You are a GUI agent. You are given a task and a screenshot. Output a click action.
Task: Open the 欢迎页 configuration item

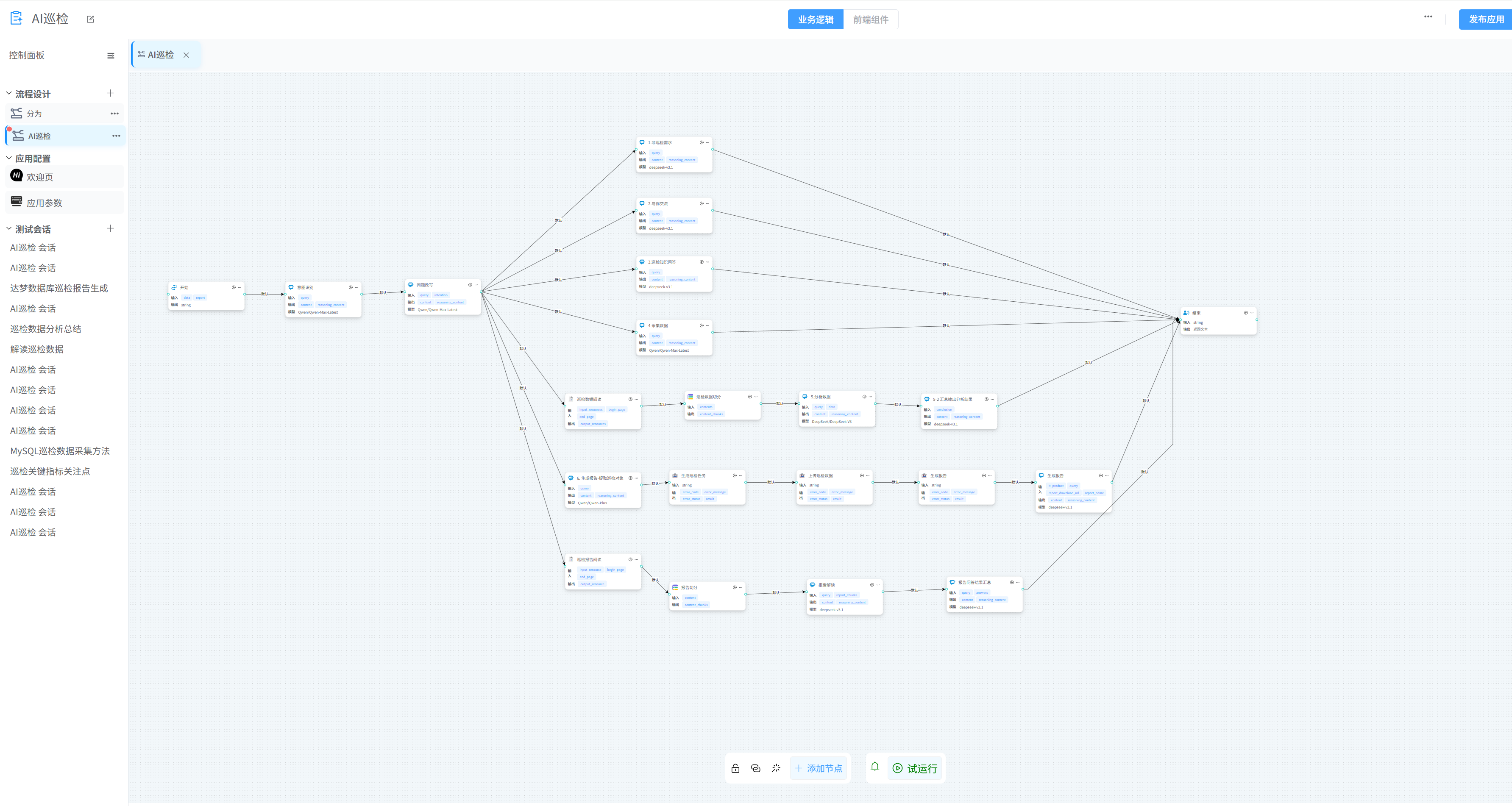[x=40, y=177]
